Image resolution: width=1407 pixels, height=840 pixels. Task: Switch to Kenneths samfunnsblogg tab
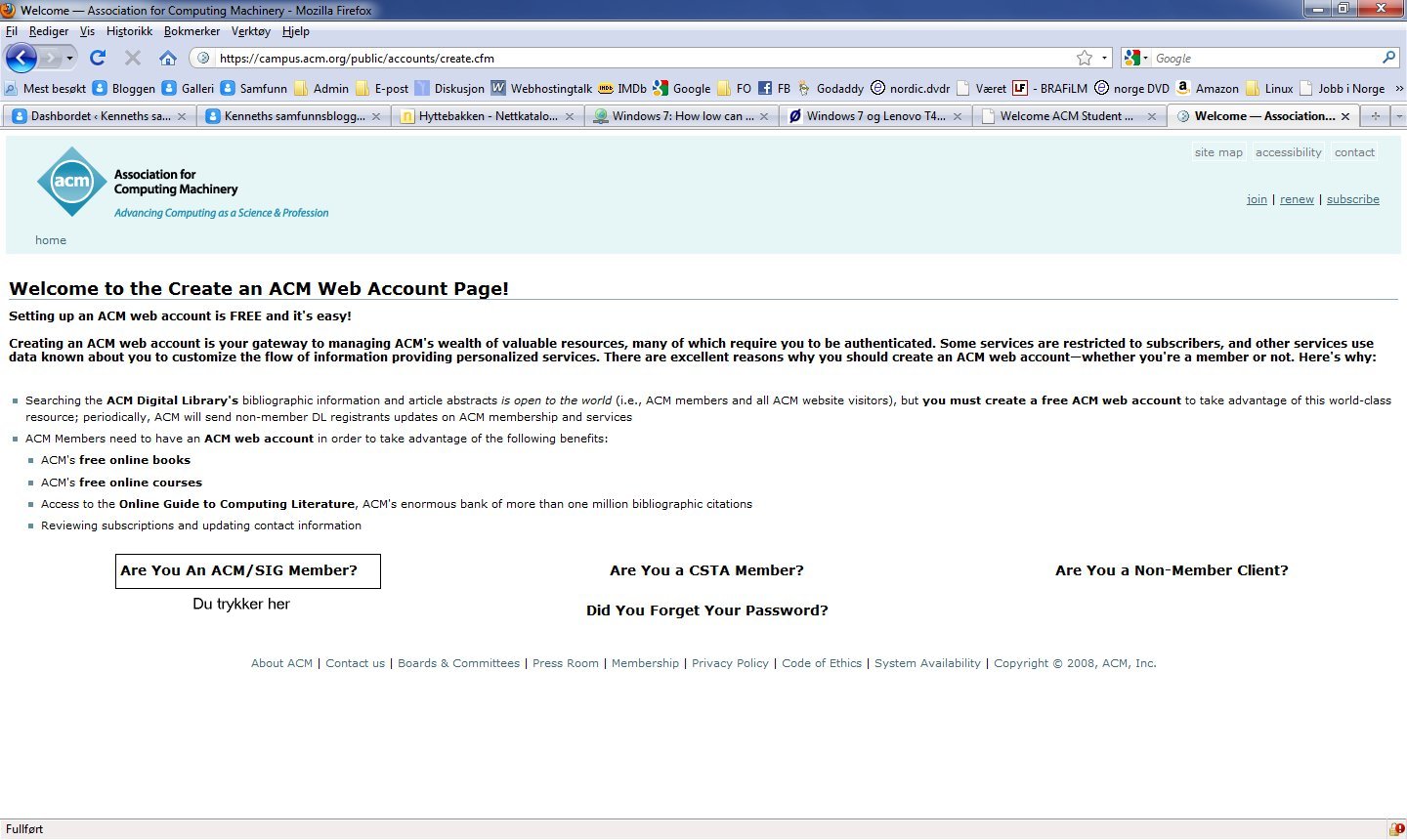point(293,116)
